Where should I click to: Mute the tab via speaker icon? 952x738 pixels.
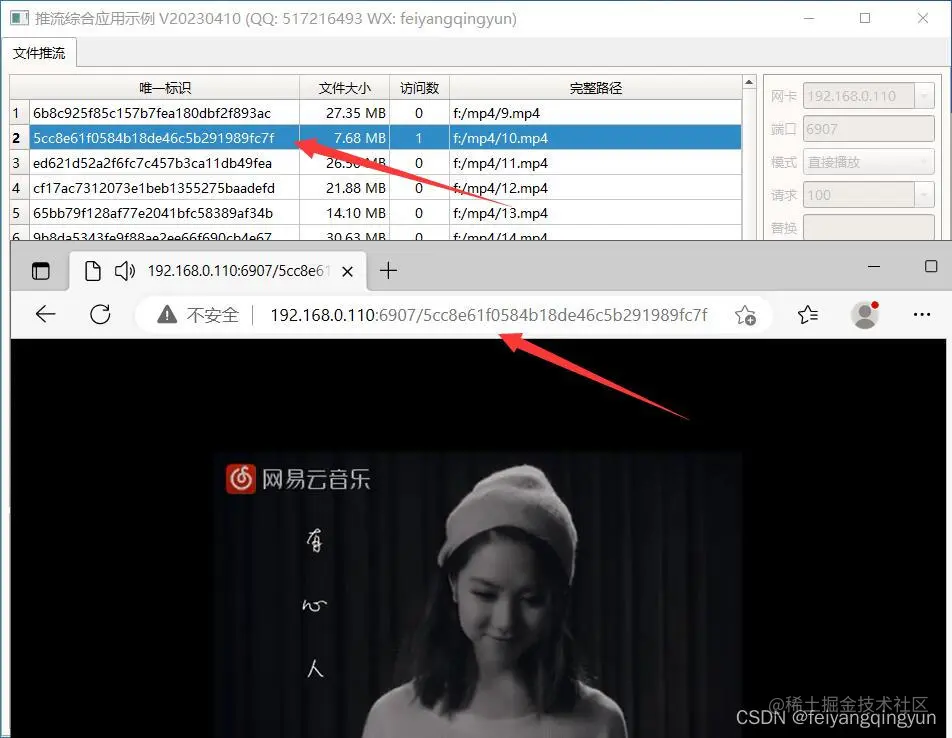pyautogui.click(x=124, y=271)
